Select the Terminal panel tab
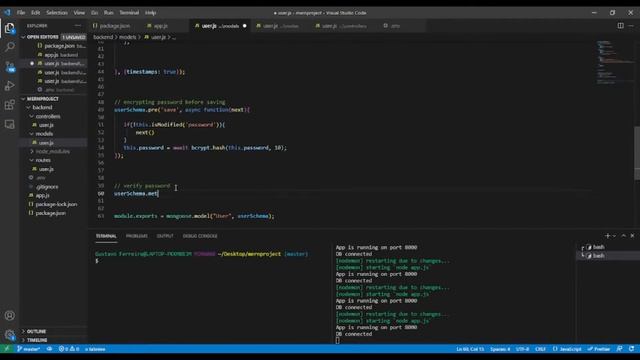Image resolution: width=640 pixels, height=360 pixels. tap(106, 236)
